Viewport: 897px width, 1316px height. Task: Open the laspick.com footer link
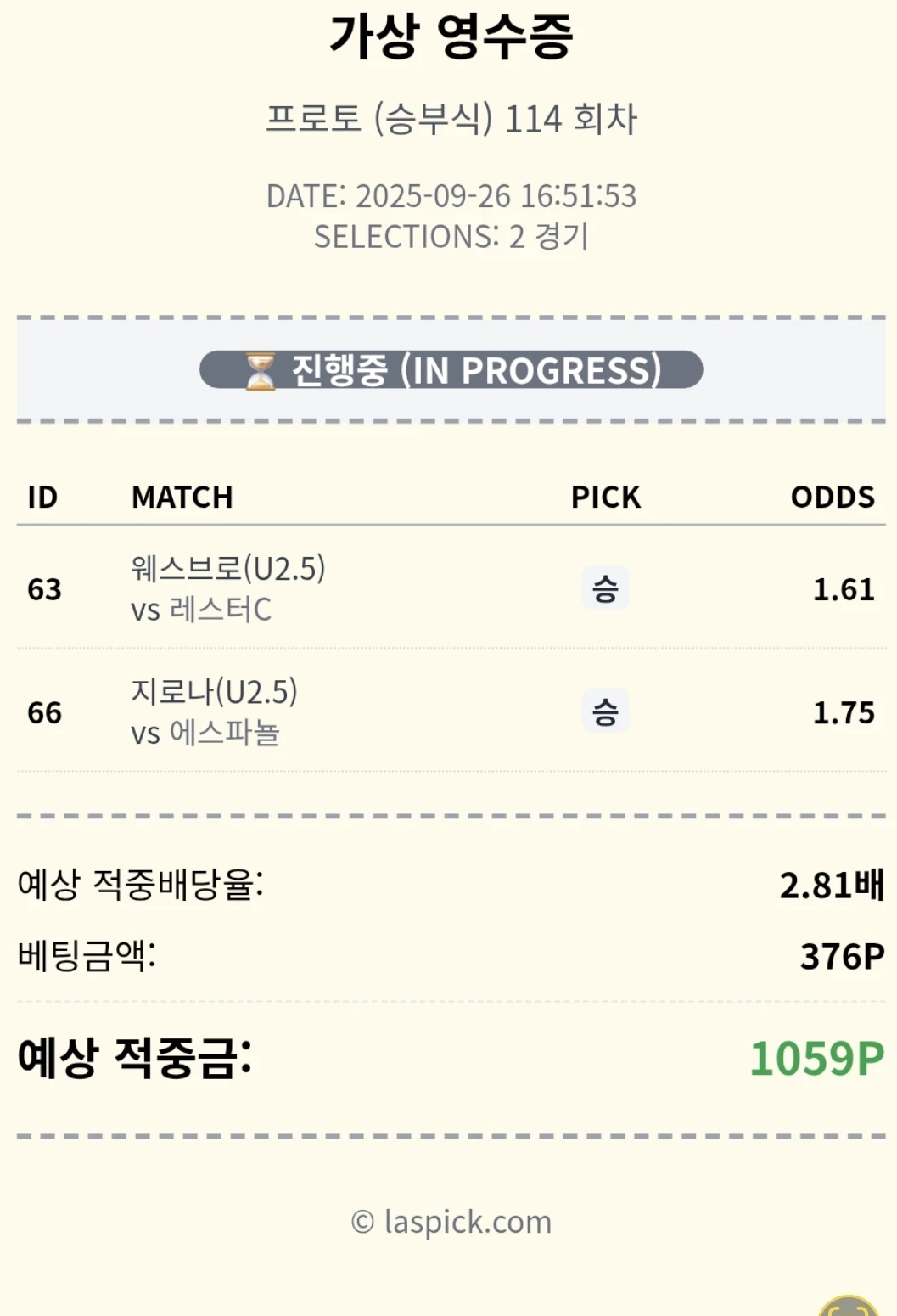(451, 1222)
